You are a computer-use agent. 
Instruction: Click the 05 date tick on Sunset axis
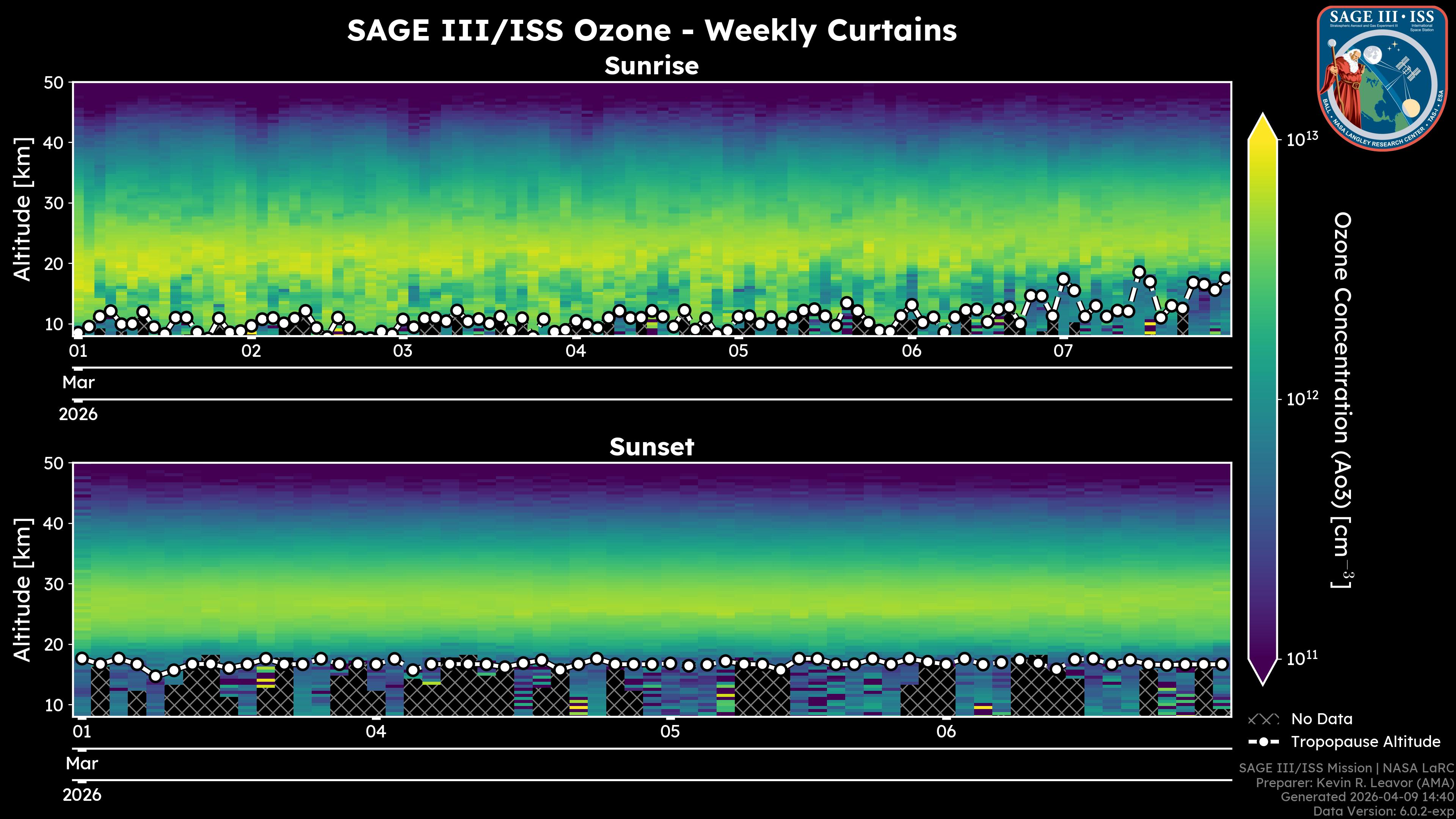(x=670, y=732)
